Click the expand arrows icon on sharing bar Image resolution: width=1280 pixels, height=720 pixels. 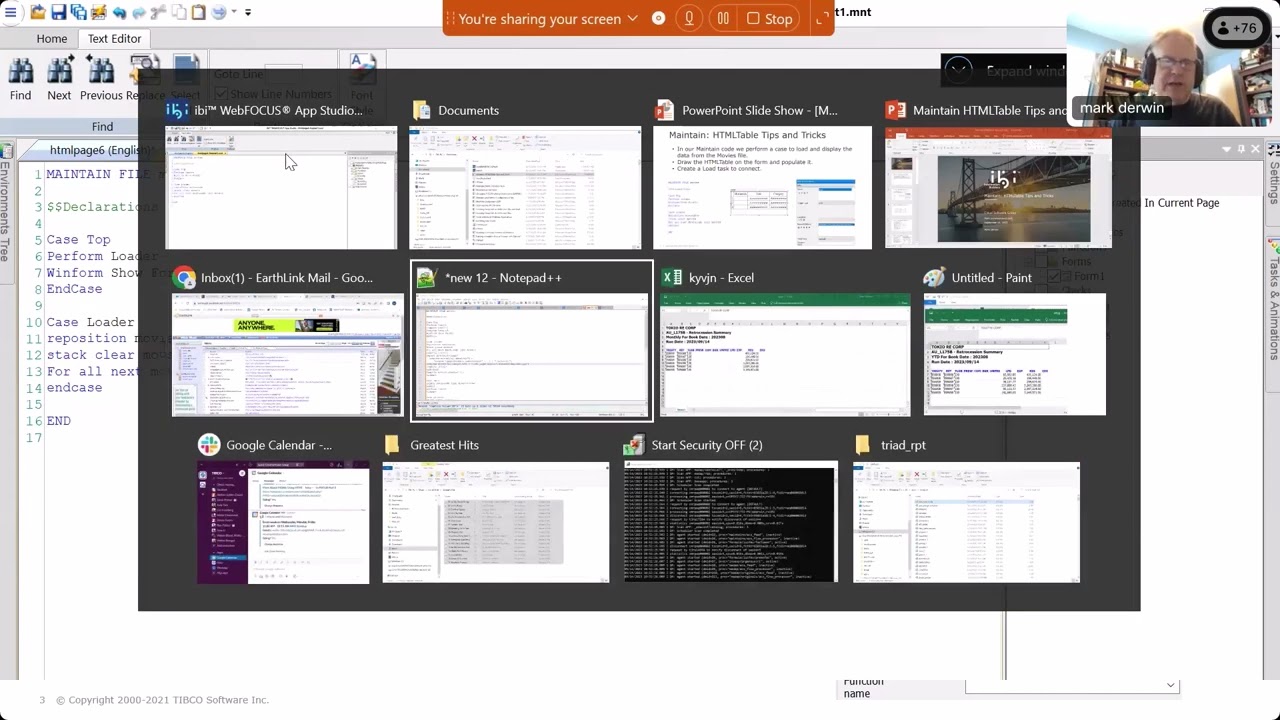tap(822, 18)
